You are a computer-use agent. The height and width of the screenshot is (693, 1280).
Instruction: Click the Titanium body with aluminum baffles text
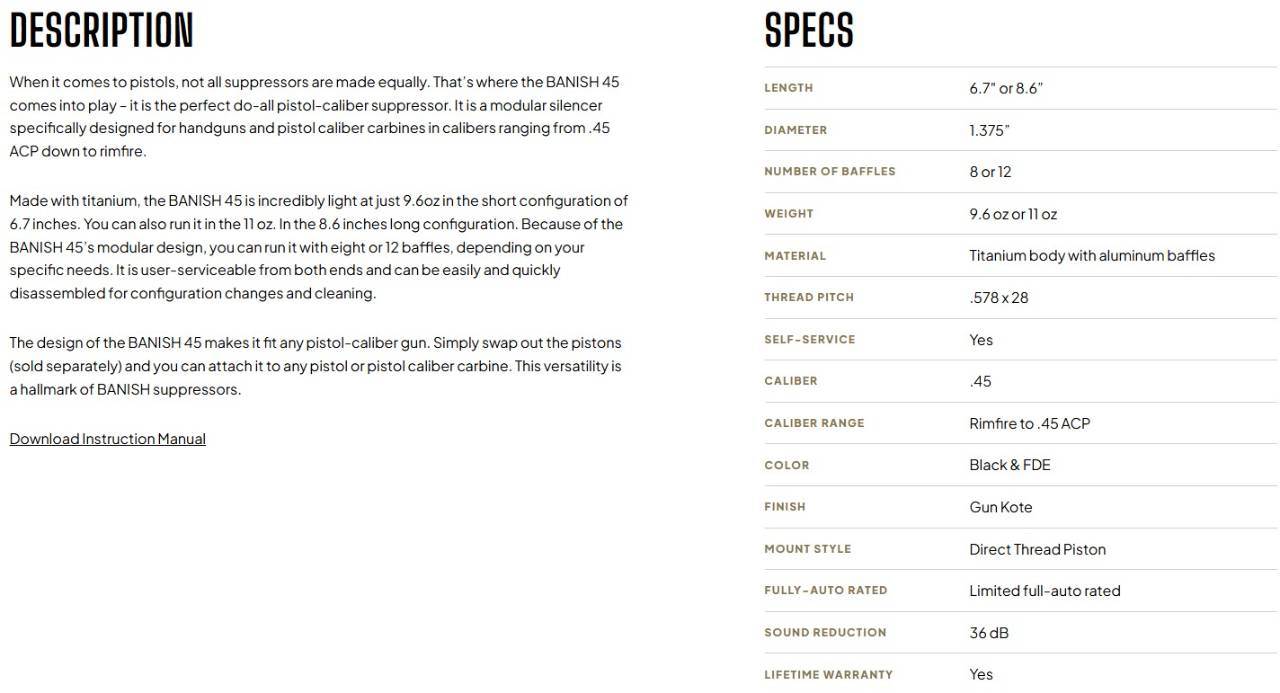click(1092, 256)
